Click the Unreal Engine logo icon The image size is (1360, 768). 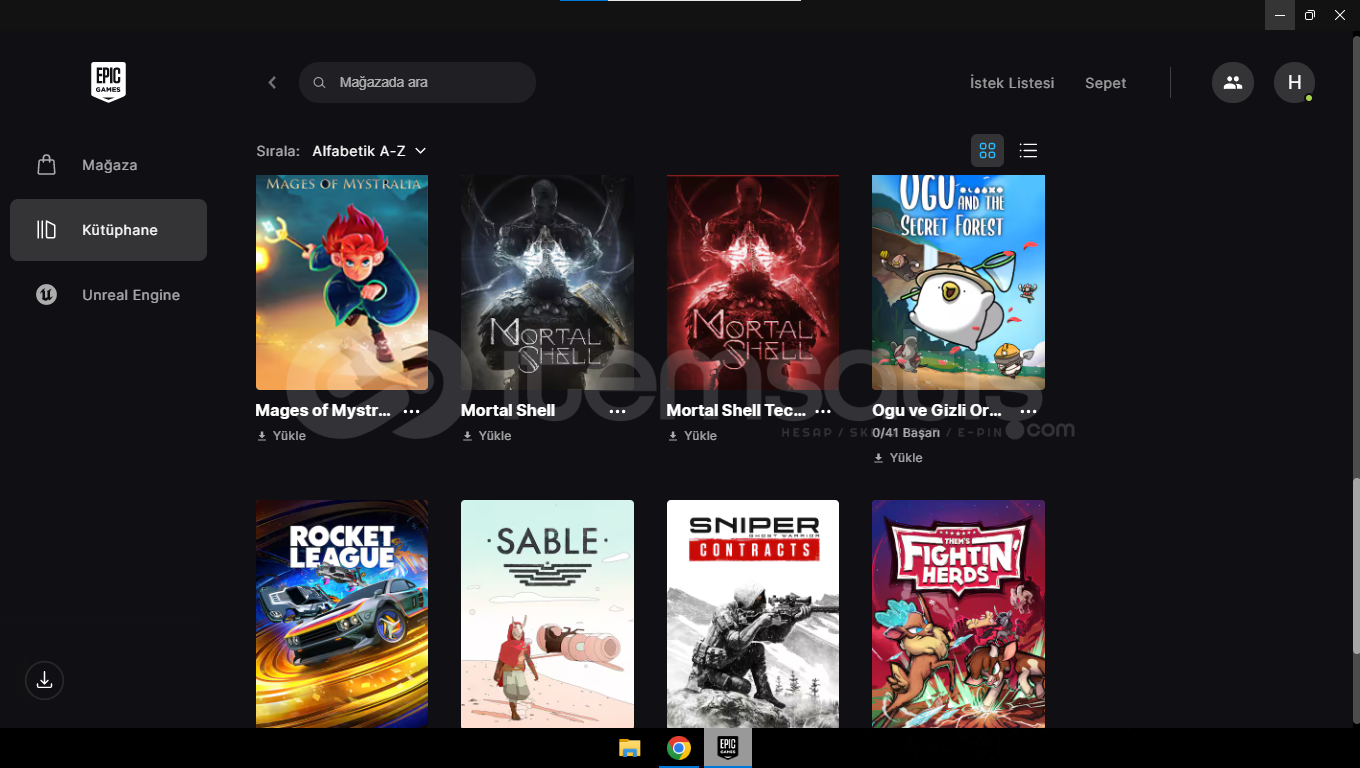46,295
